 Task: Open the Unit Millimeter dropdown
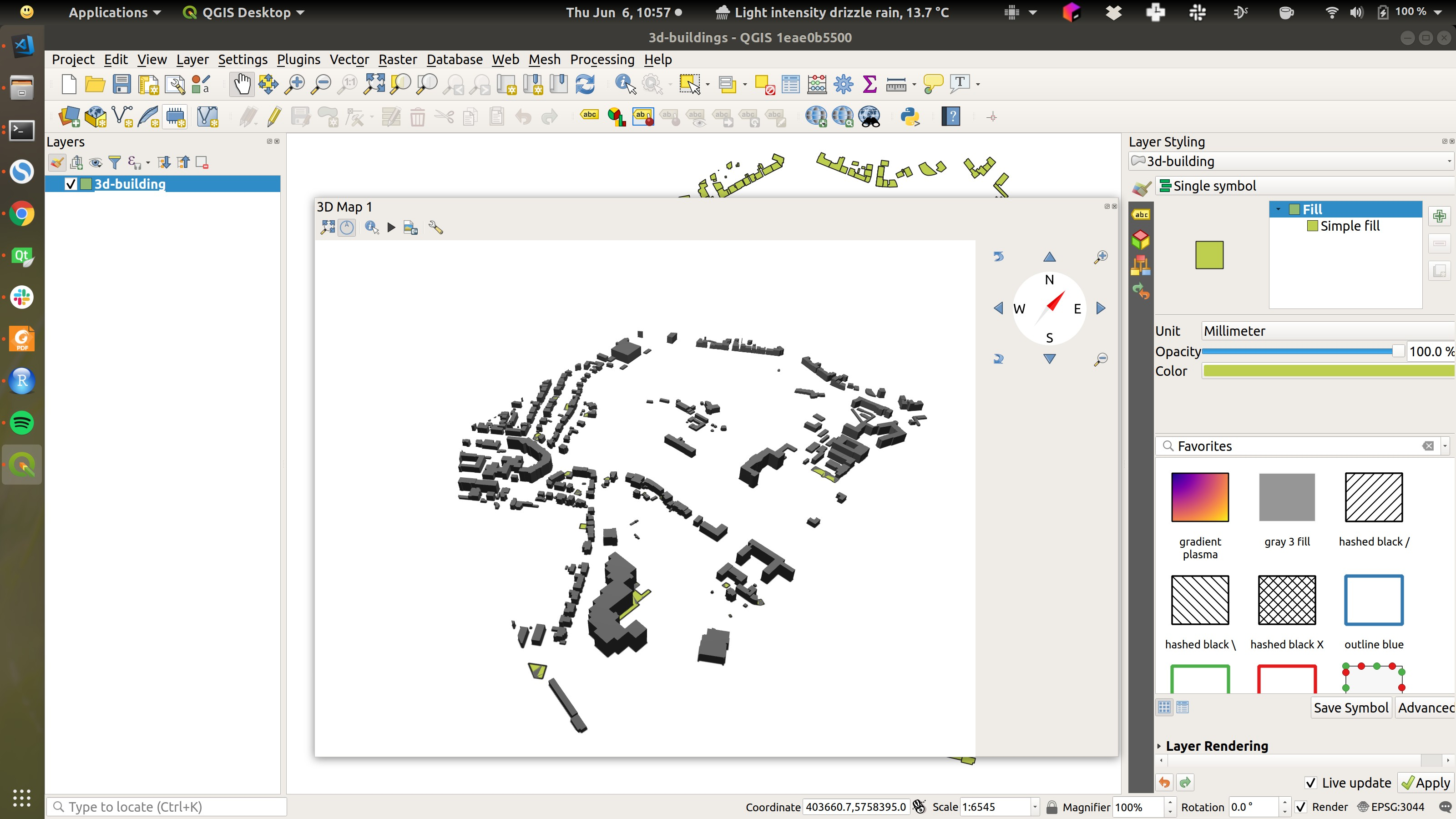[x=1328, y=331]
